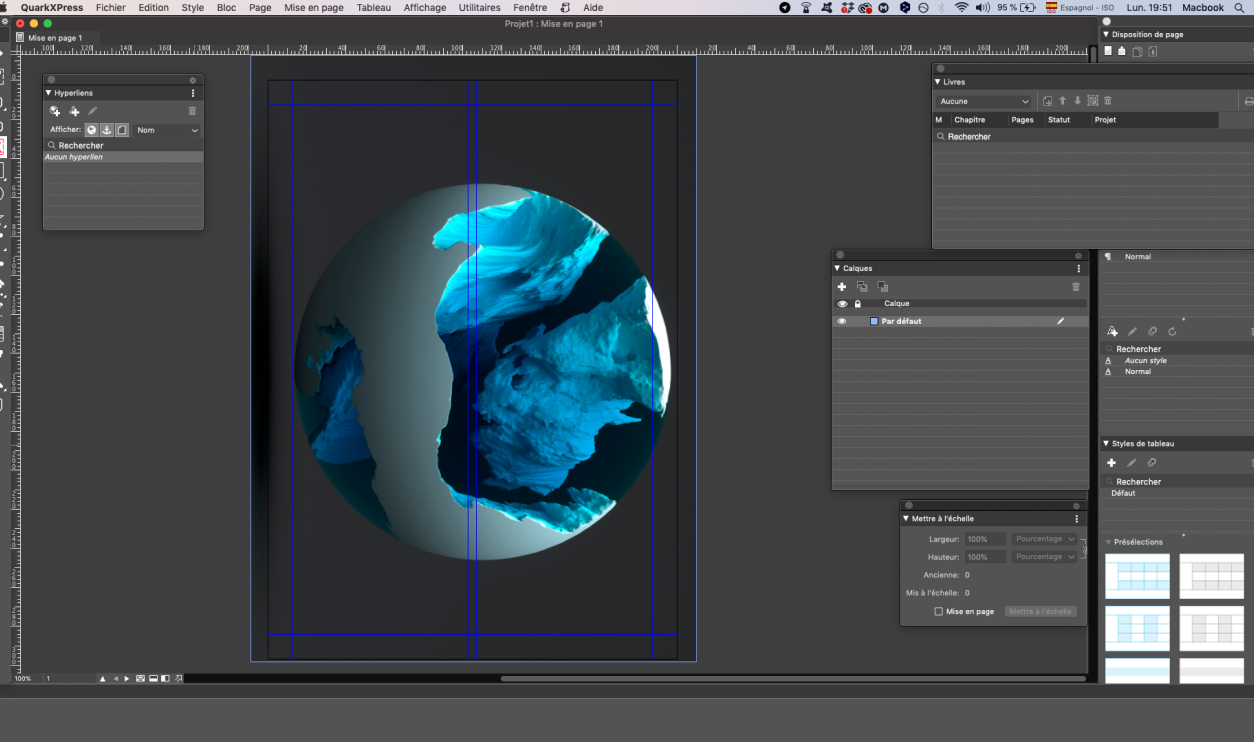Open the Tableau menu
Image resolution: width=1254 pixels, height=742 pixels.
click(374, 7)
